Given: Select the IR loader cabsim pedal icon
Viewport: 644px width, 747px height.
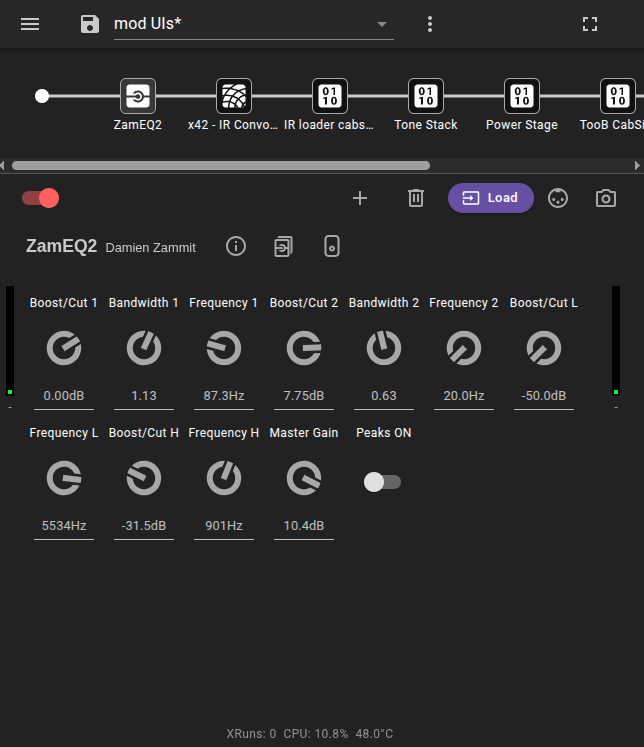Looking at the screenshot, I should click(330, 96).
